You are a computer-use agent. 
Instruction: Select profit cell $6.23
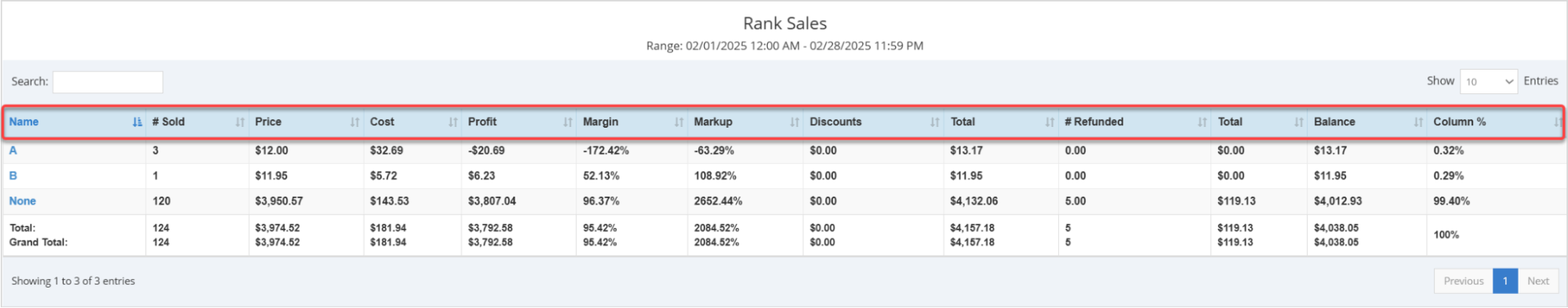coord(482,176)
